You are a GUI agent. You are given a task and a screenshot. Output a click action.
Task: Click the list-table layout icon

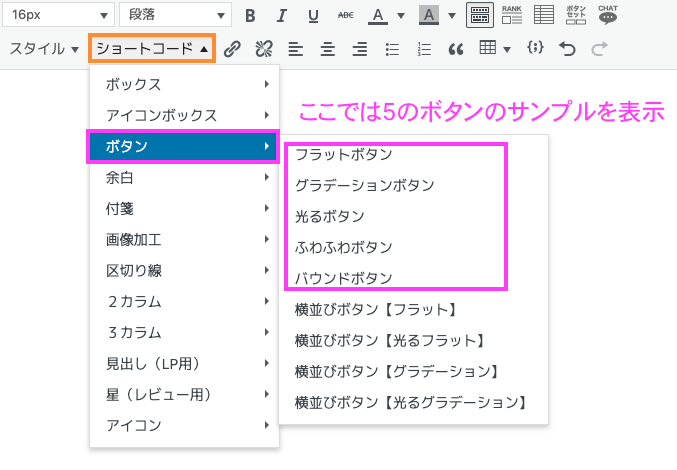click(544, 15)
